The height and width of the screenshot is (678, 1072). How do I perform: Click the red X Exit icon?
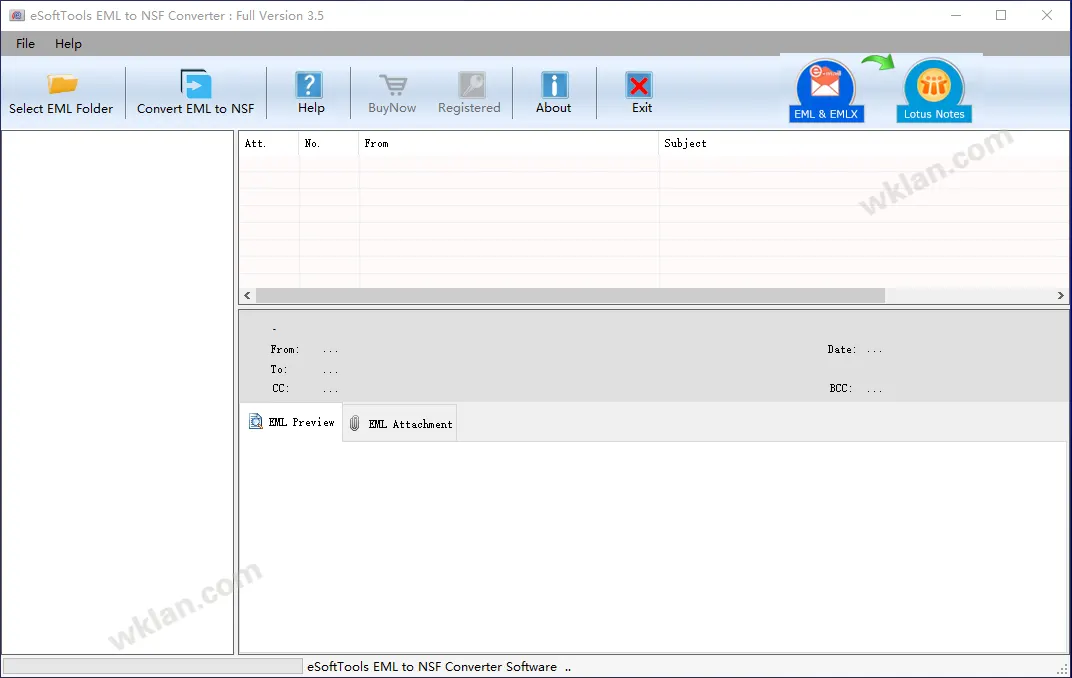coord(639,85)
